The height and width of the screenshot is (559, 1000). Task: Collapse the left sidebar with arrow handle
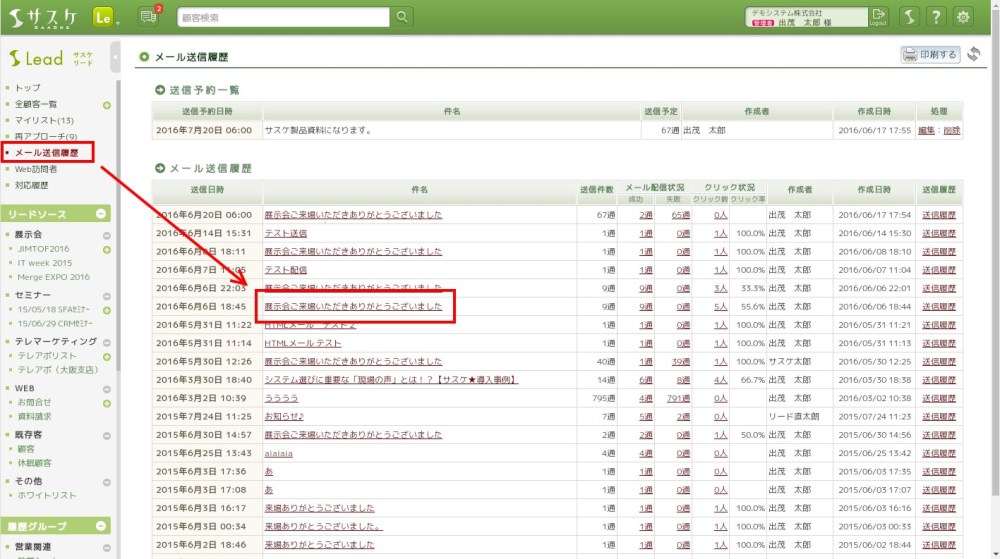[x=115, y=57]
